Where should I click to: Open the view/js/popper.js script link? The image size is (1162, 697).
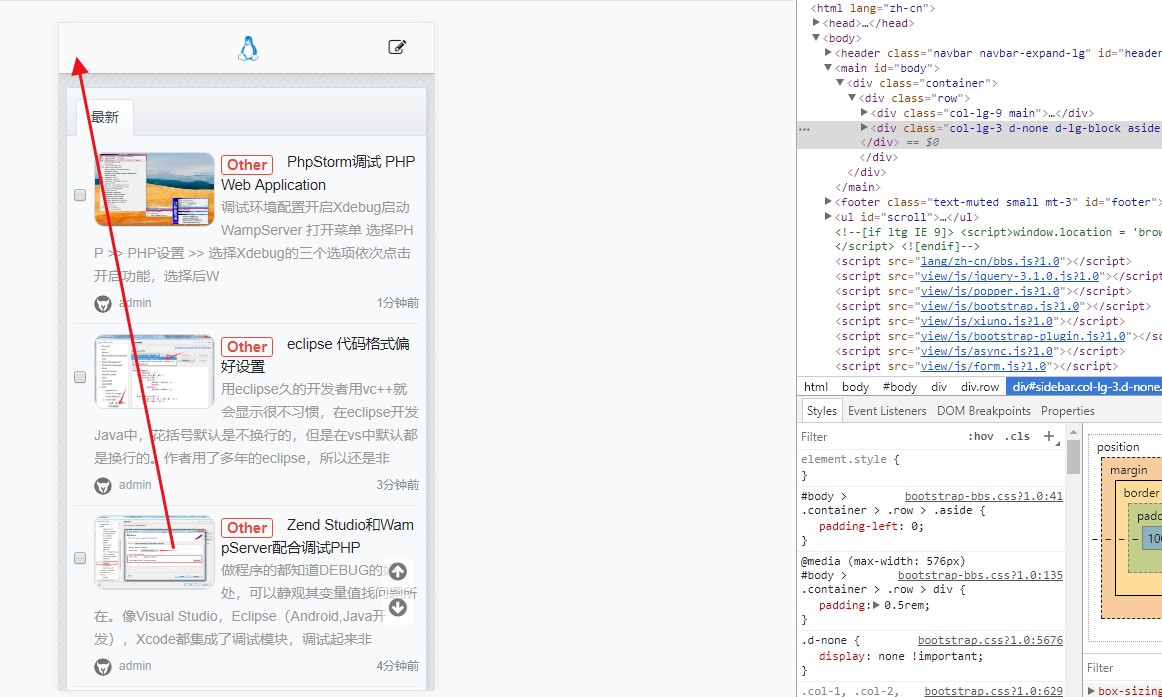(x=990, y=291)
